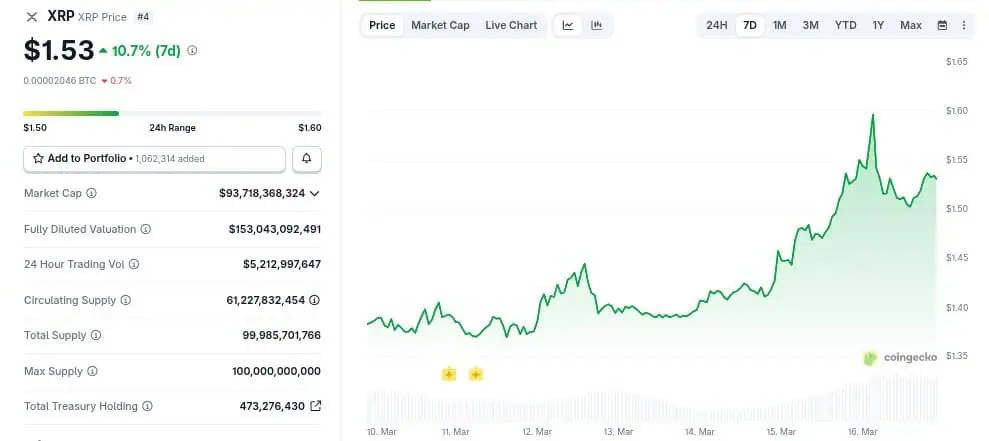Screen dimensions: 989x441
Task: Click the 24 Hour Trading Vol info icon
Action: 134,264
